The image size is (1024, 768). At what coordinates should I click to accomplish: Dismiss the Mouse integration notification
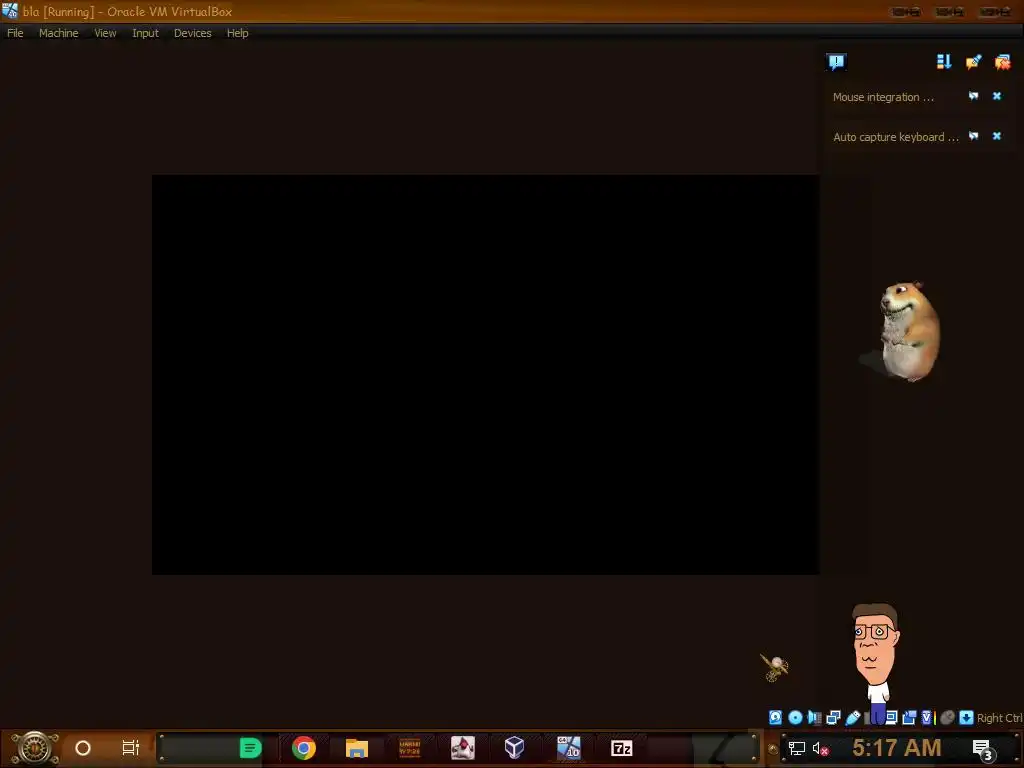click(x=997, y=96)
